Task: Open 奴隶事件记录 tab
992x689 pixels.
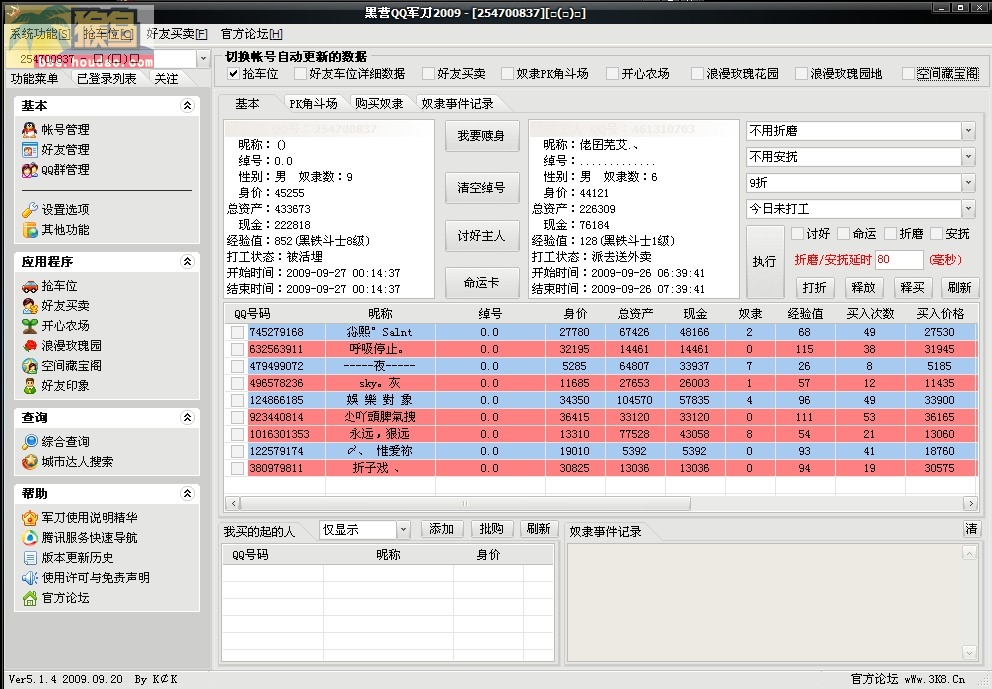Action: (457, 104)
